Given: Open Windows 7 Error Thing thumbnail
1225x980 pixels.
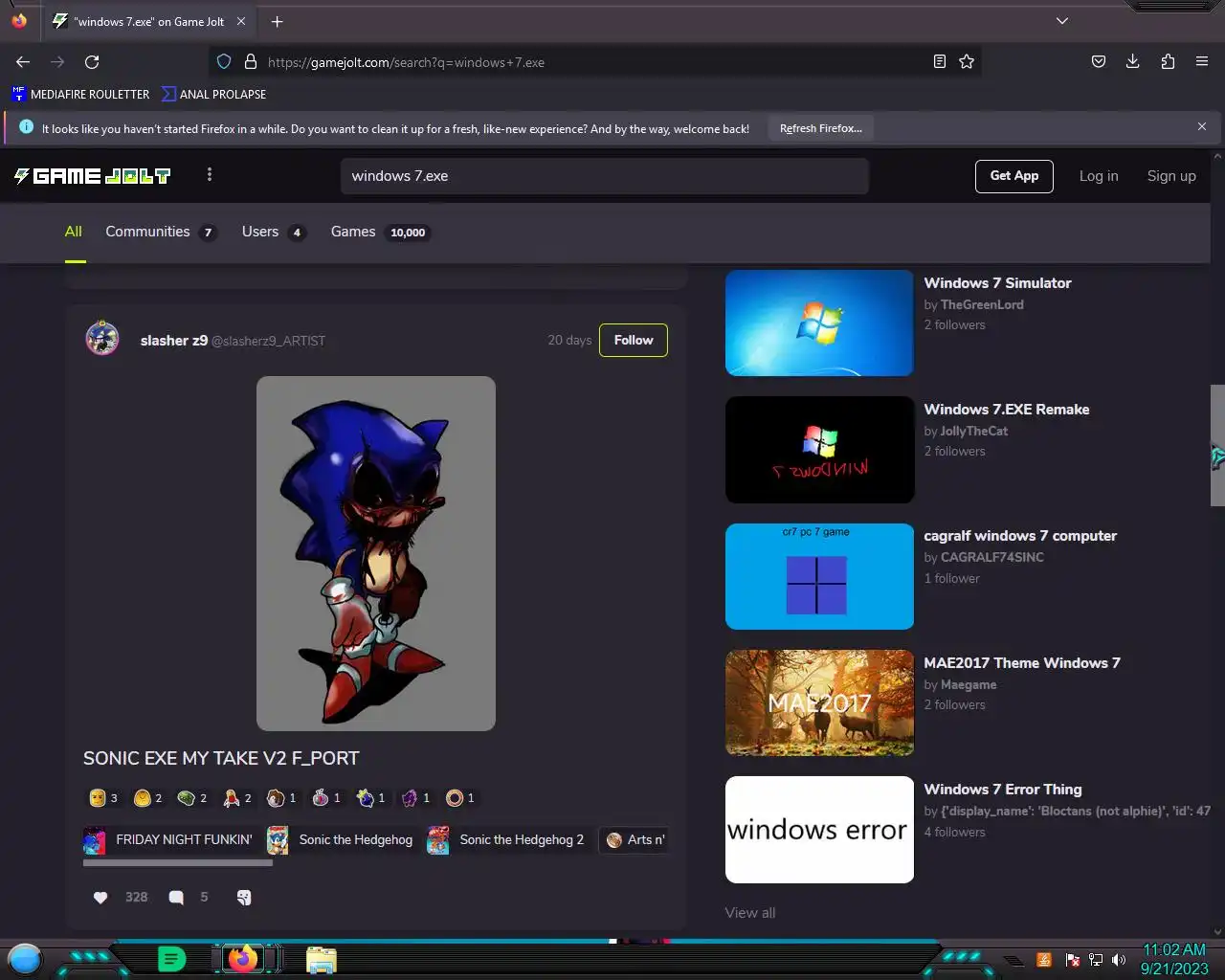Looking at the screenshot, I should 819,830.
